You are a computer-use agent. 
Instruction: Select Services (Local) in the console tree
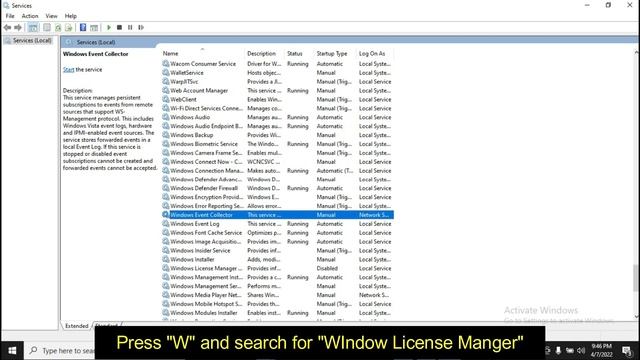pos(31,40)
